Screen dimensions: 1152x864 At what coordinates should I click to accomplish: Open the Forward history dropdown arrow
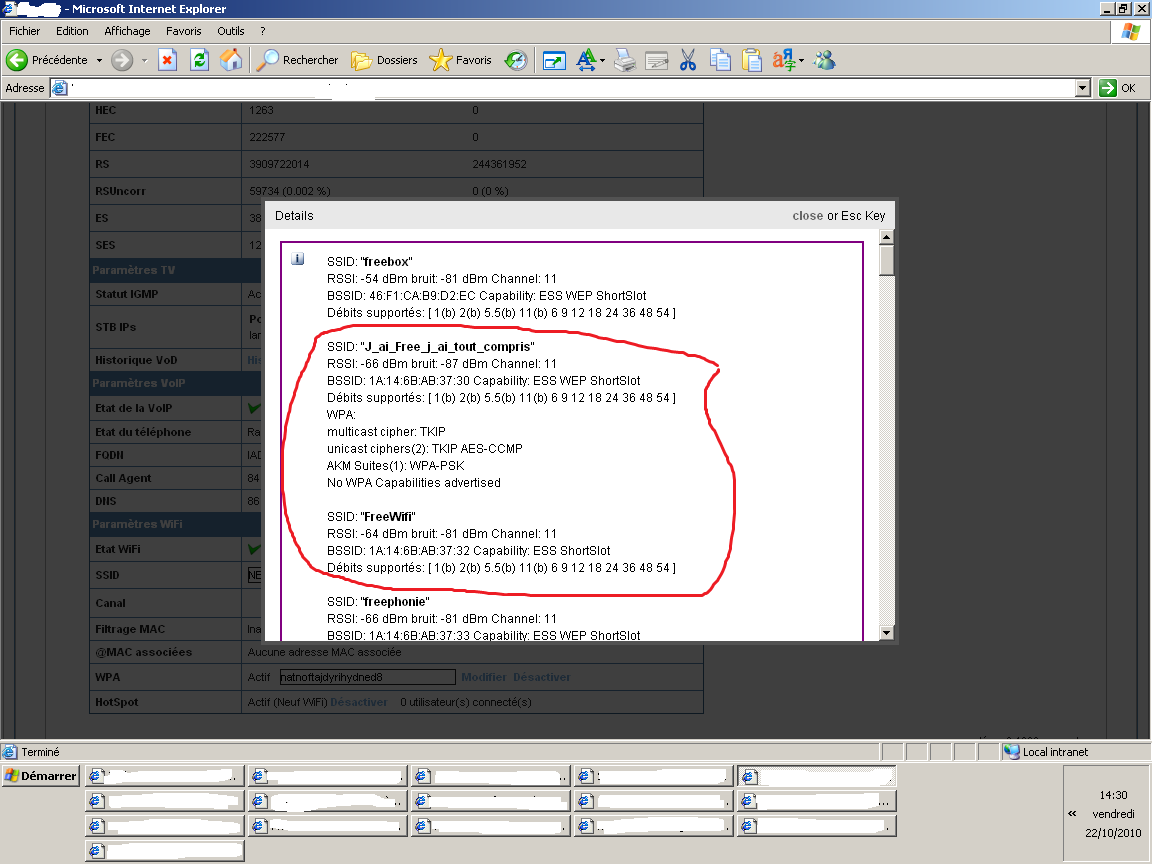(144, 60)
